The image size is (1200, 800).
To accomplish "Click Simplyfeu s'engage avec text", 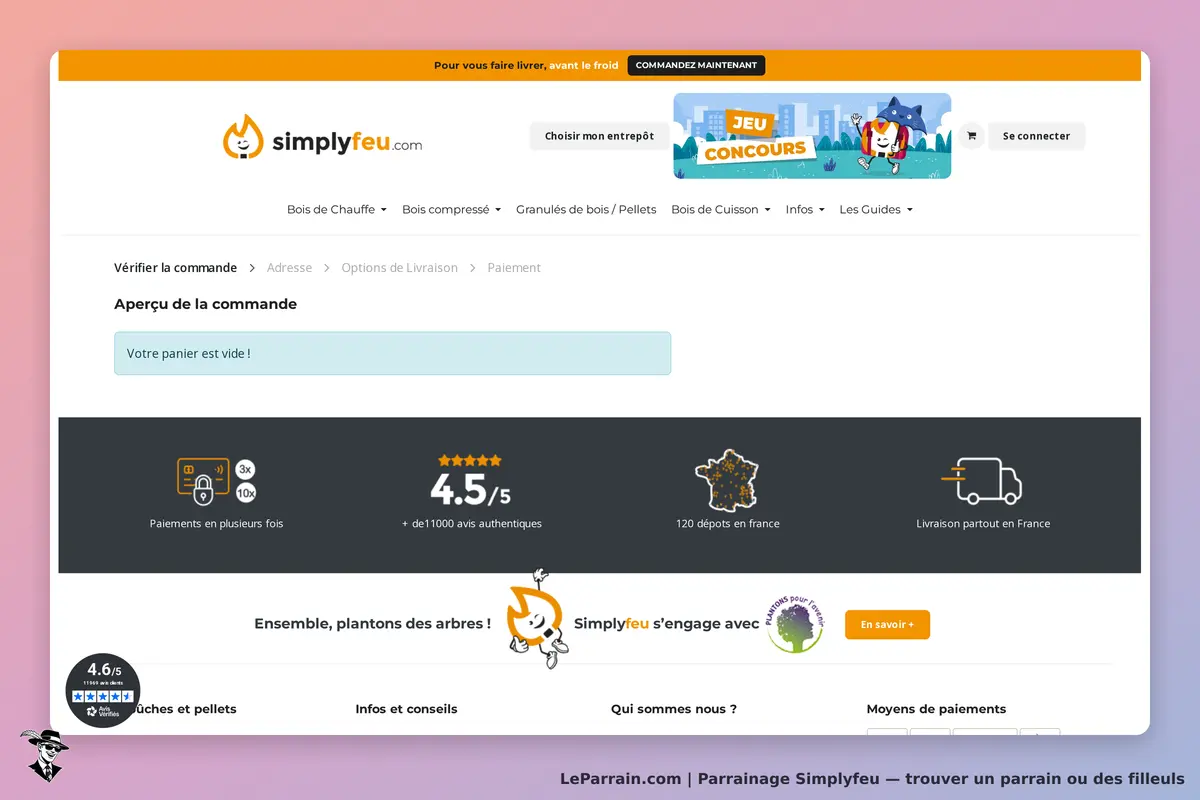I will (666, 624).
